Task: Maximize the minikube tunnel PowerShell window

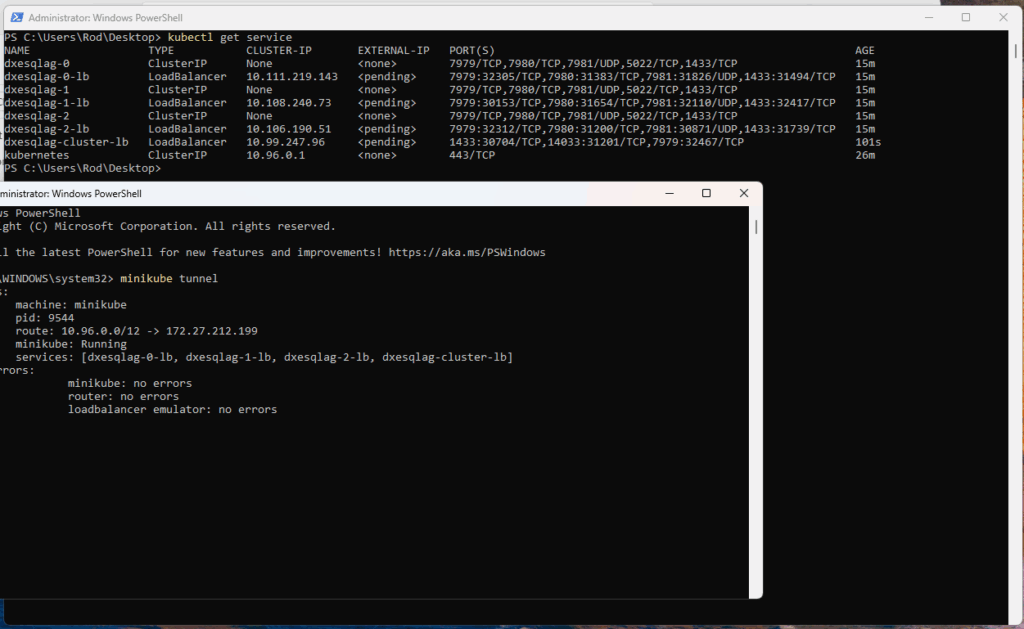Action: [706, 193]
